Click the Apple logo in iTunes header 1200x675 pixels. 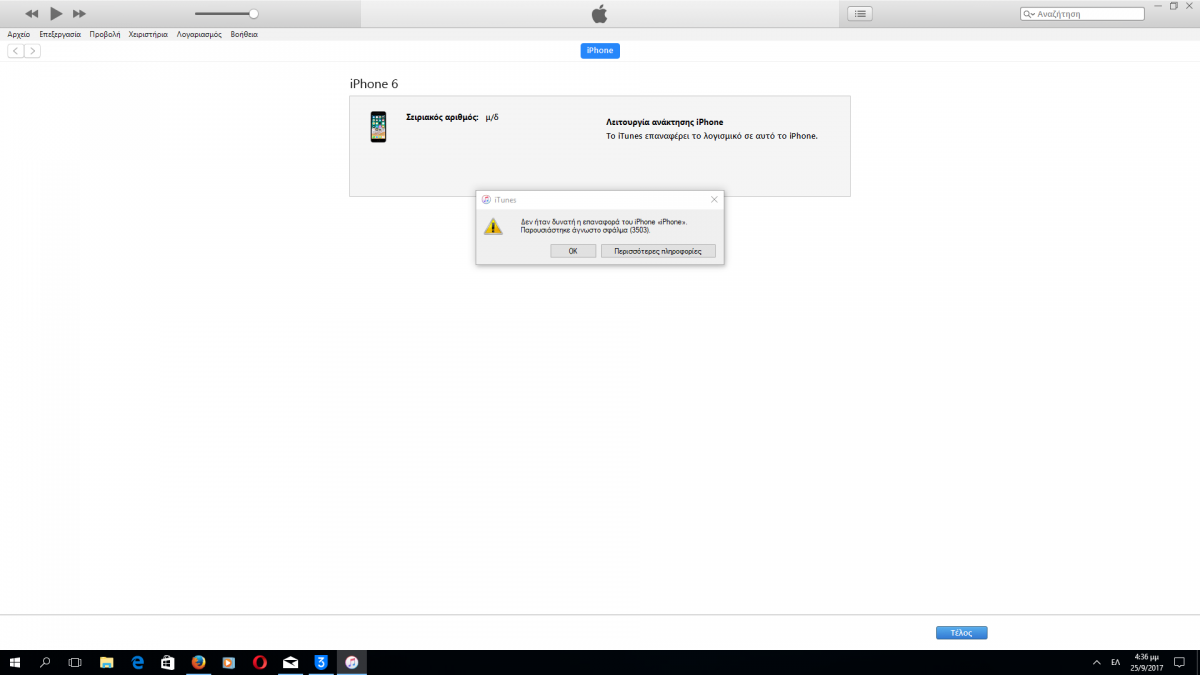pyautogui.click(x=599, y=13)
